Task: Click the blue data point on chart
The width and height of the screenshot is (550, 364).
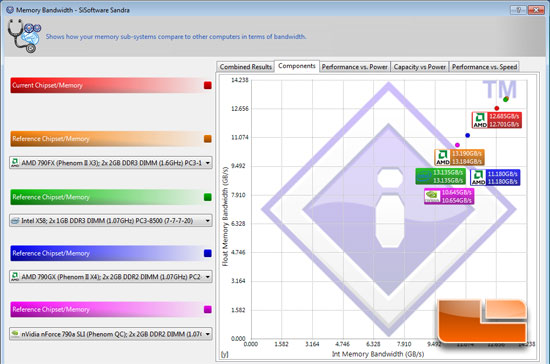Action: [x=468, y=135]
